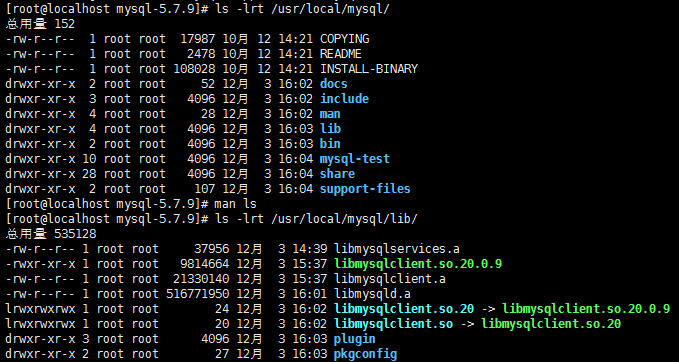Select the docs directory name

pyautogui.click(x=333, y=84)
